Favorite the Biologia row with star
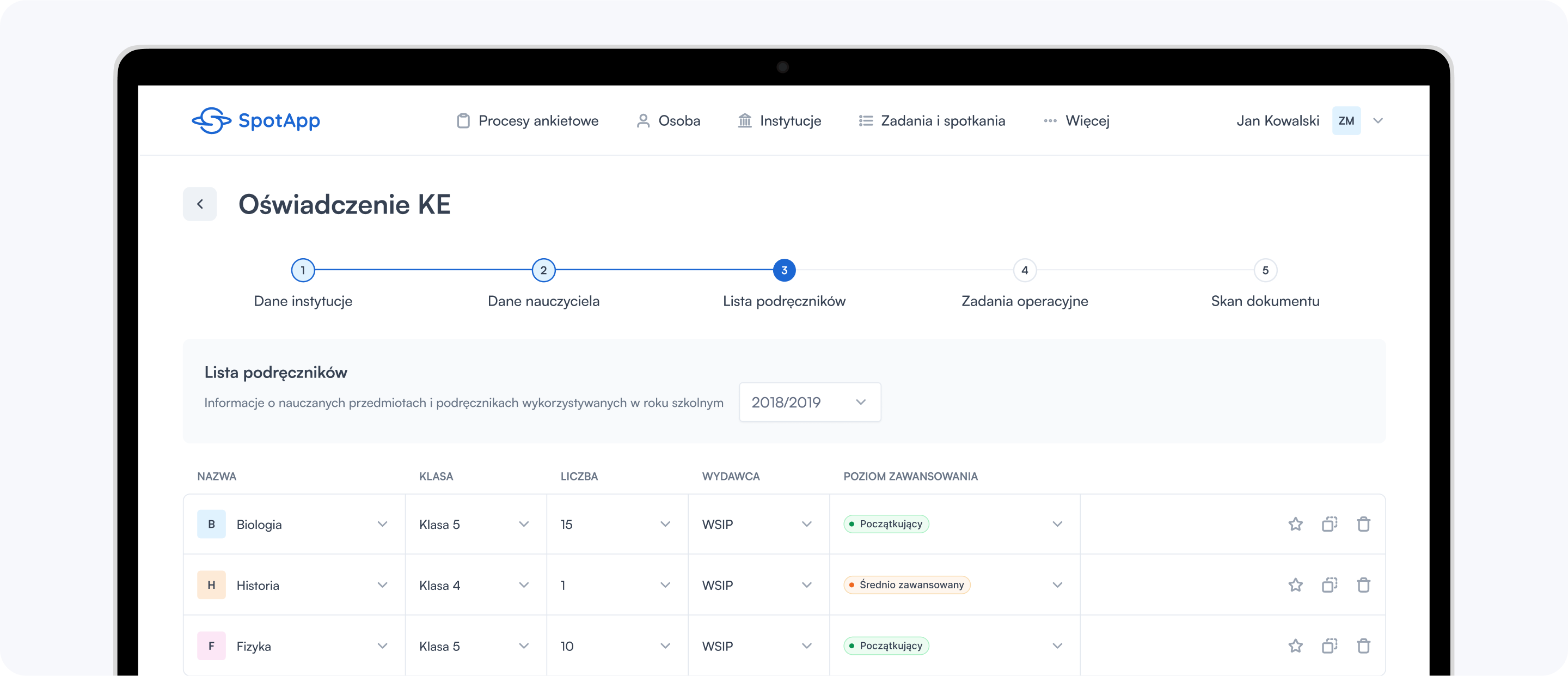Image resolution: width=1568 pixels, height=676 pixels. [1295, 525]
